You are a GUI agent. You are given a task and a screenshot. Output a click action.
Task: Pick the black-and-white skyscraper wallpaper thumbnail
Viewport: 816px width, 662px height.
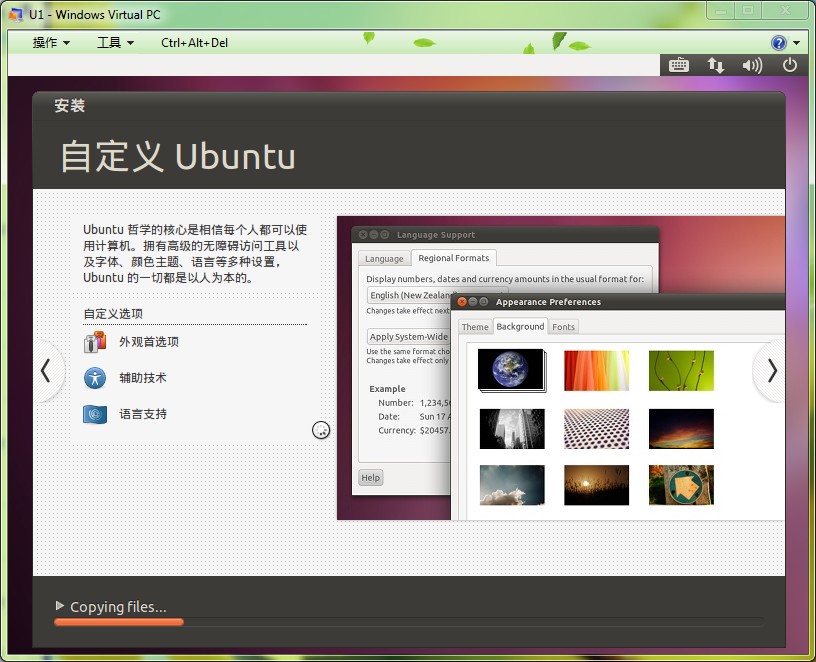512,429
